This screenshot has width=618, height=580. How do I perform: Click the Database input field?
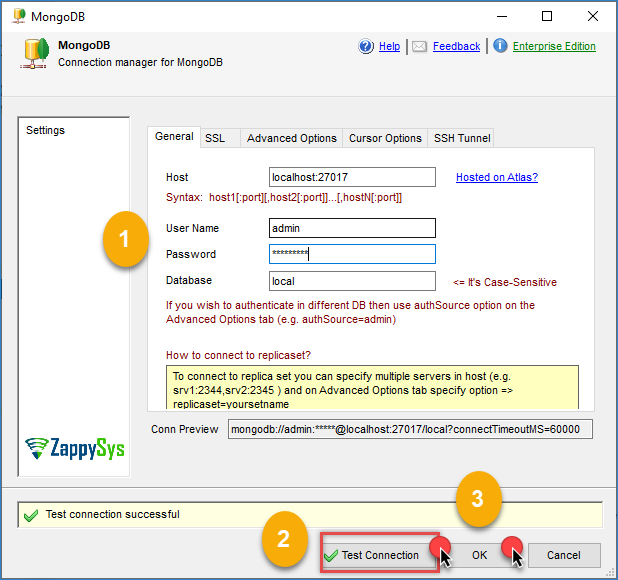click(x=352, y=281)
